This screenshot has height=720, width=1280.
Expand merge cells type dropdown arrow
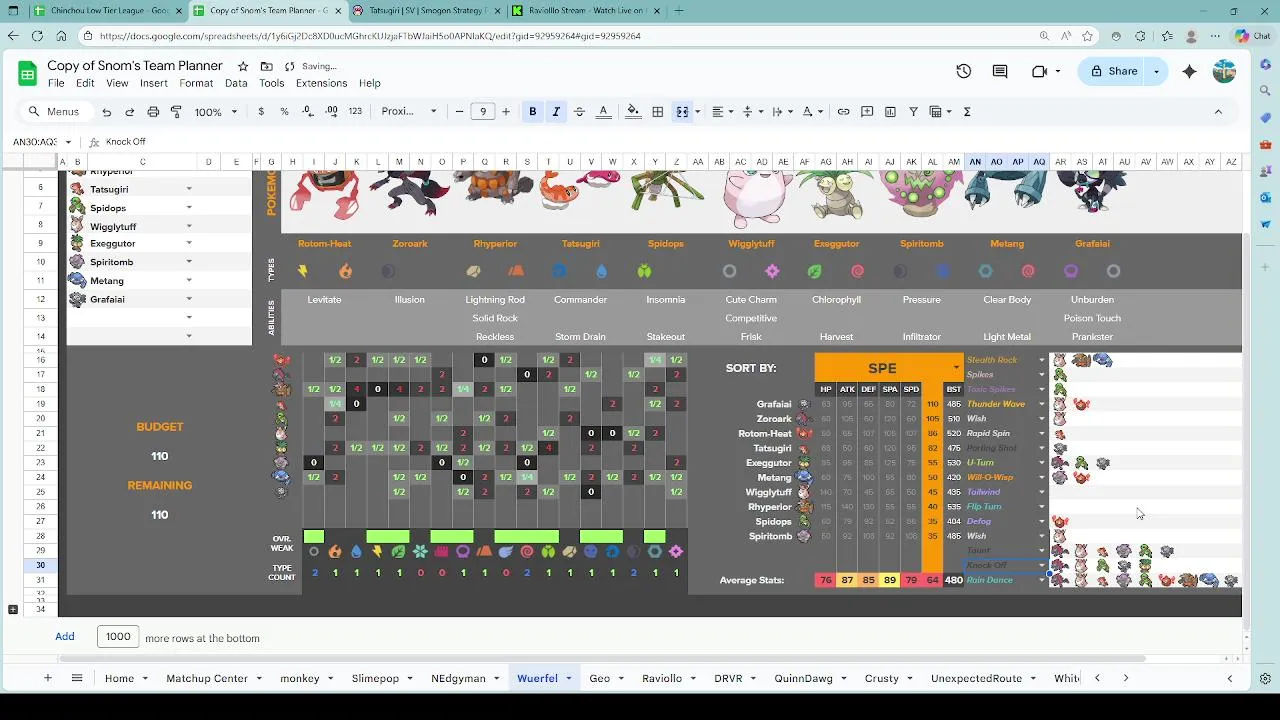[697, 112]
